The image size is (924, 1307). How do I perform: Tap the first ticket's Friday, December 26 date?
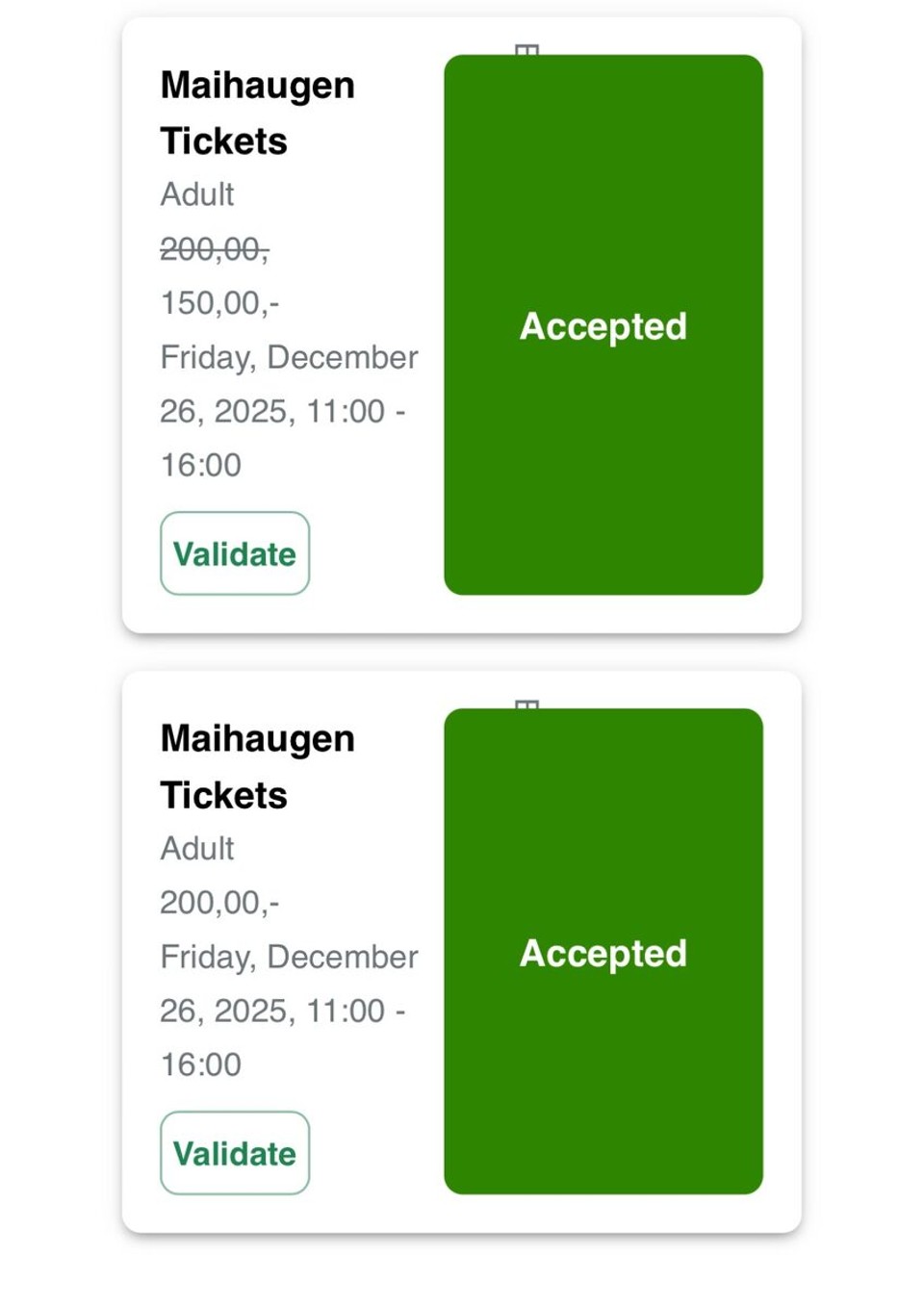coord(289,358)
